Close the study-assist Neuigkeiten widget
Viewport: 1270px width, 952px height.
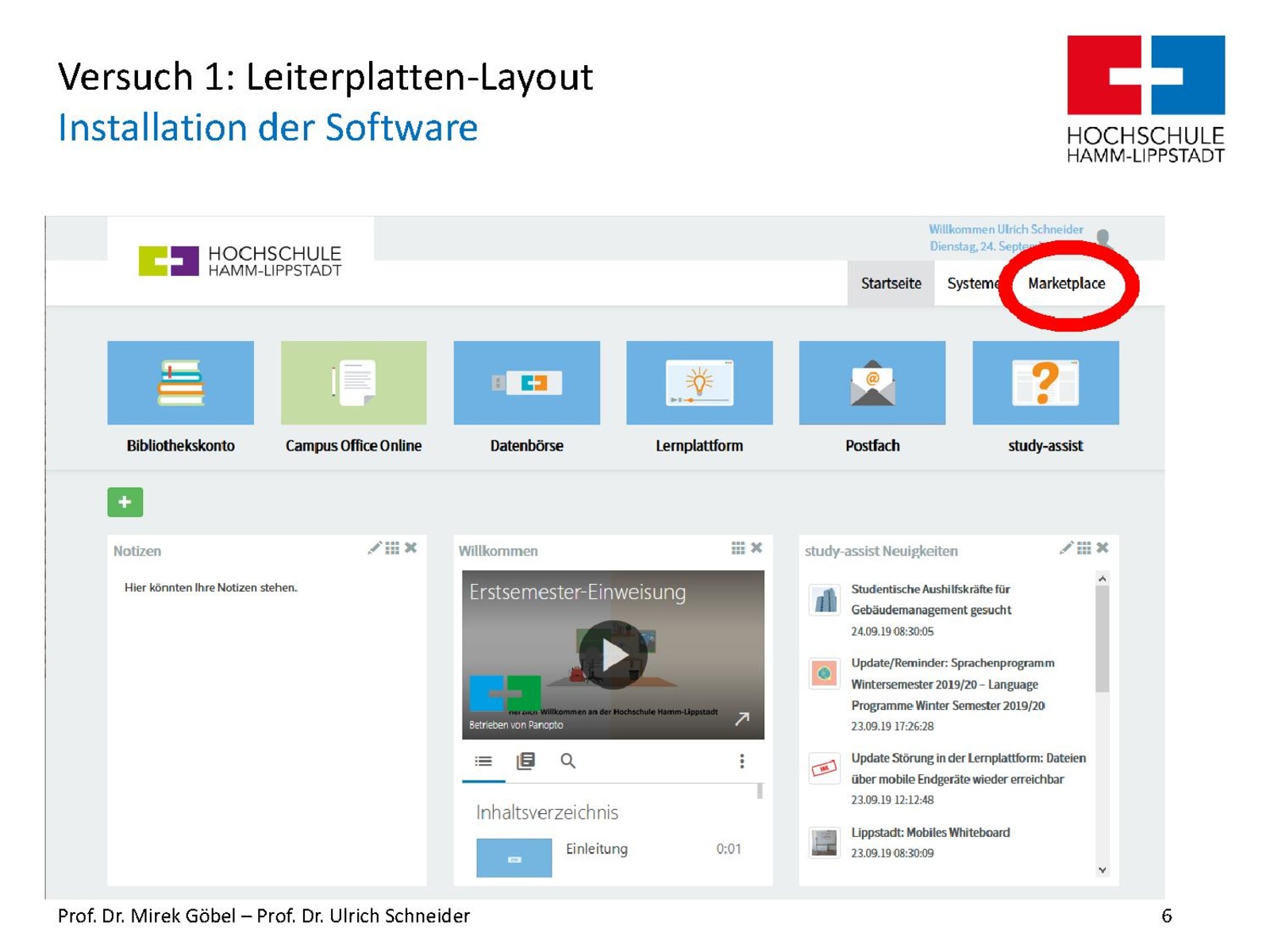[x=1103, y=548]
